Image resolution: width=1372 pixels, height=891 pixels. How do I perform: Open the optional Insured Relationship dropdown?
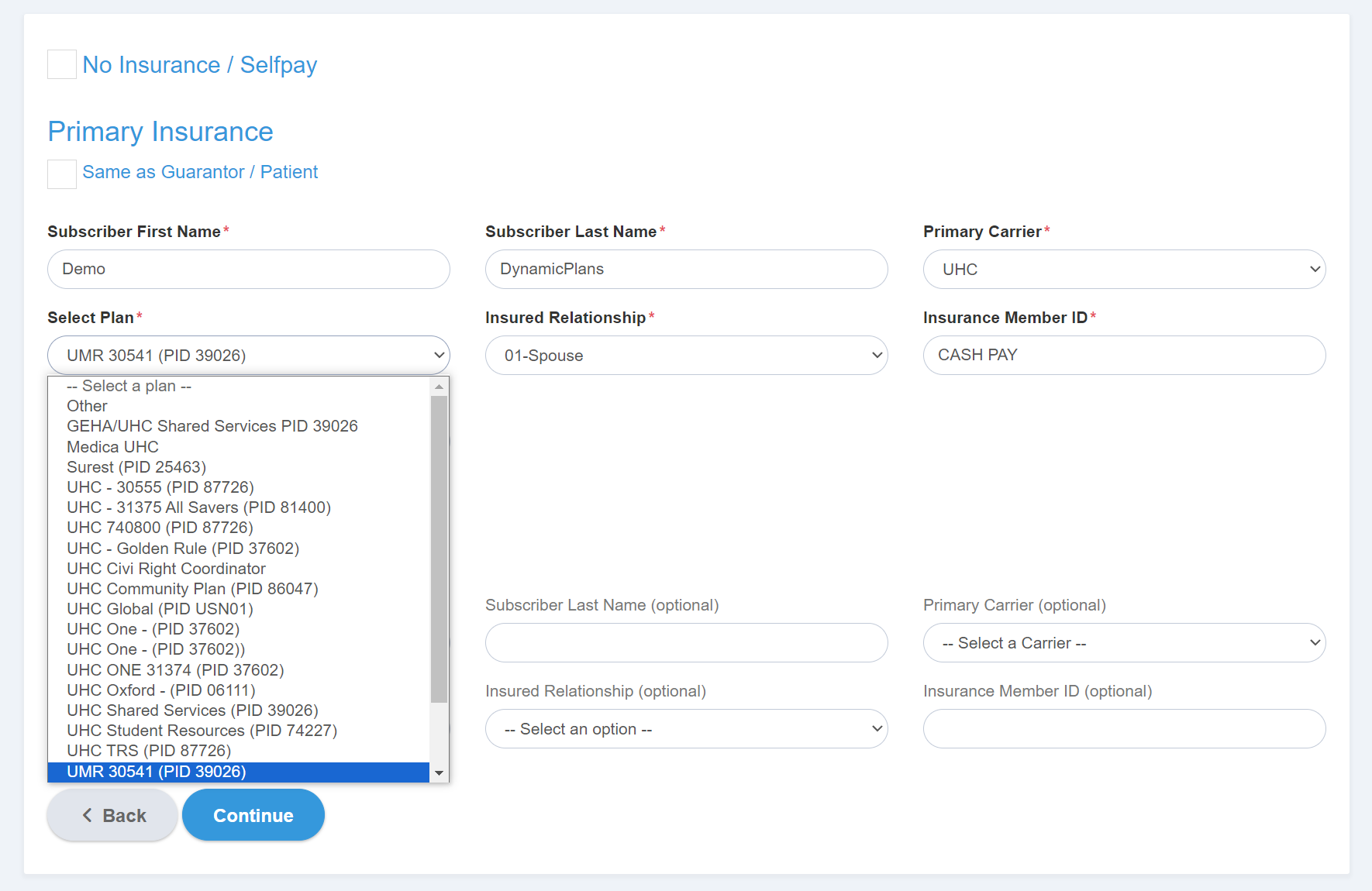coord(687,728)
